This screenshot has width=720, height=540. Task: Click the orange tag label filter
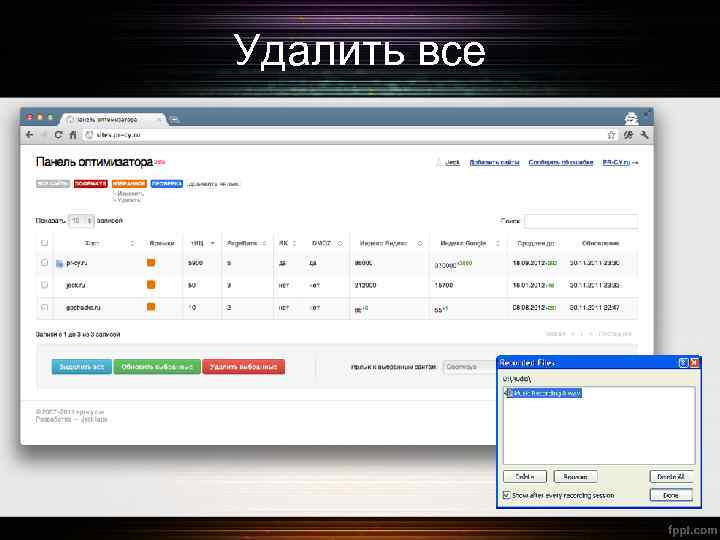point(129,184)
